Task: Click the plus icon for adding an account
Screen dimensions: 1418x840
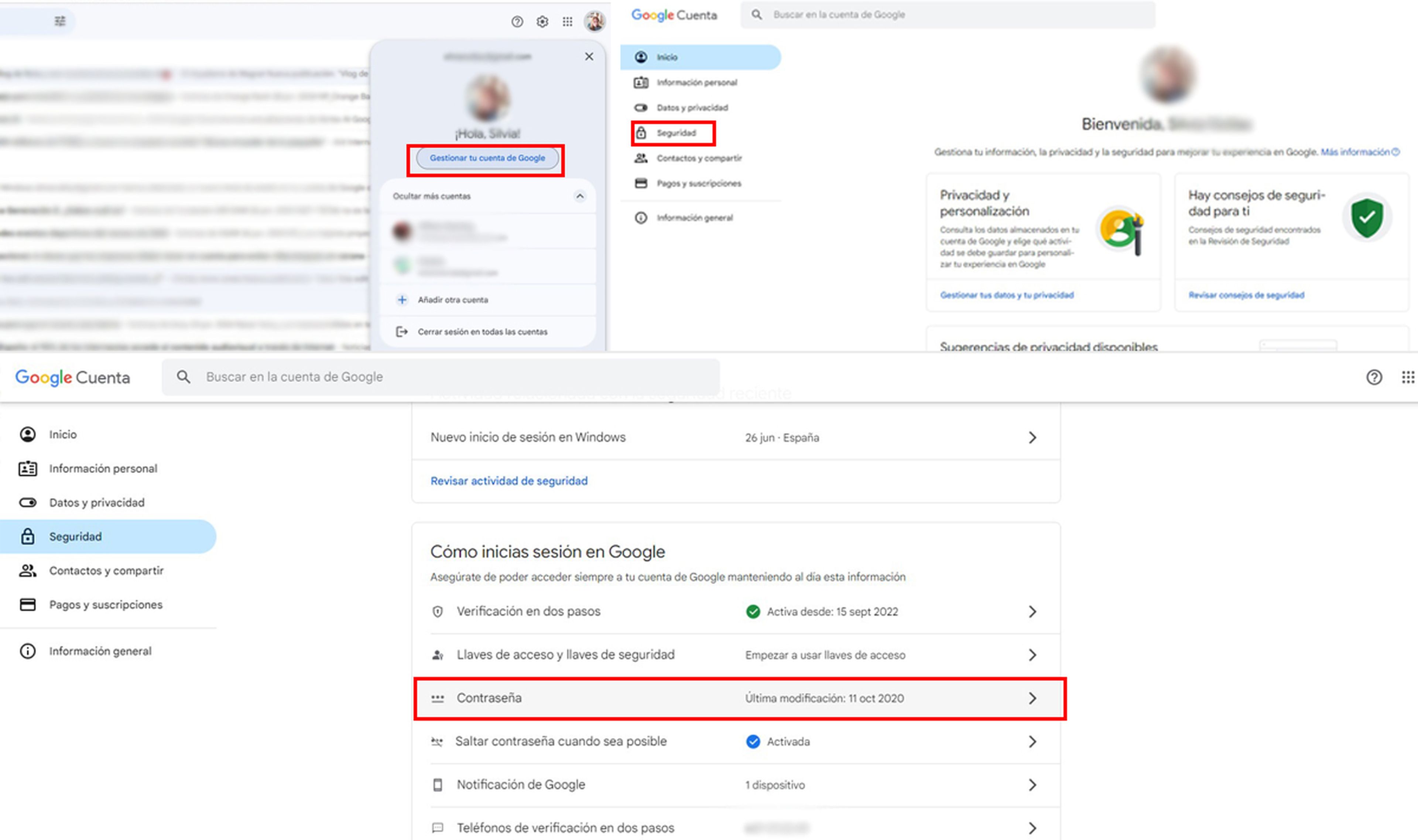Action: 402,300
